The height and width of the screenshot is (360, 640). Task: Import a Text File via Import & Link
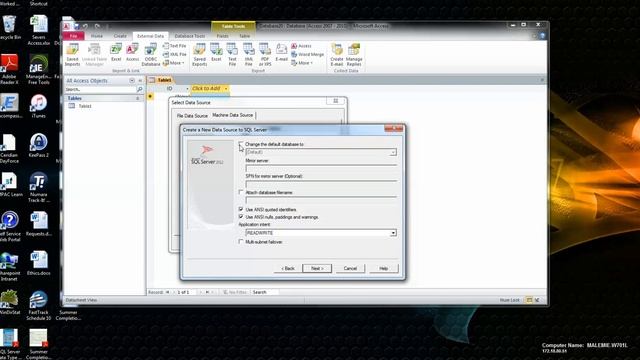[175, 46]
